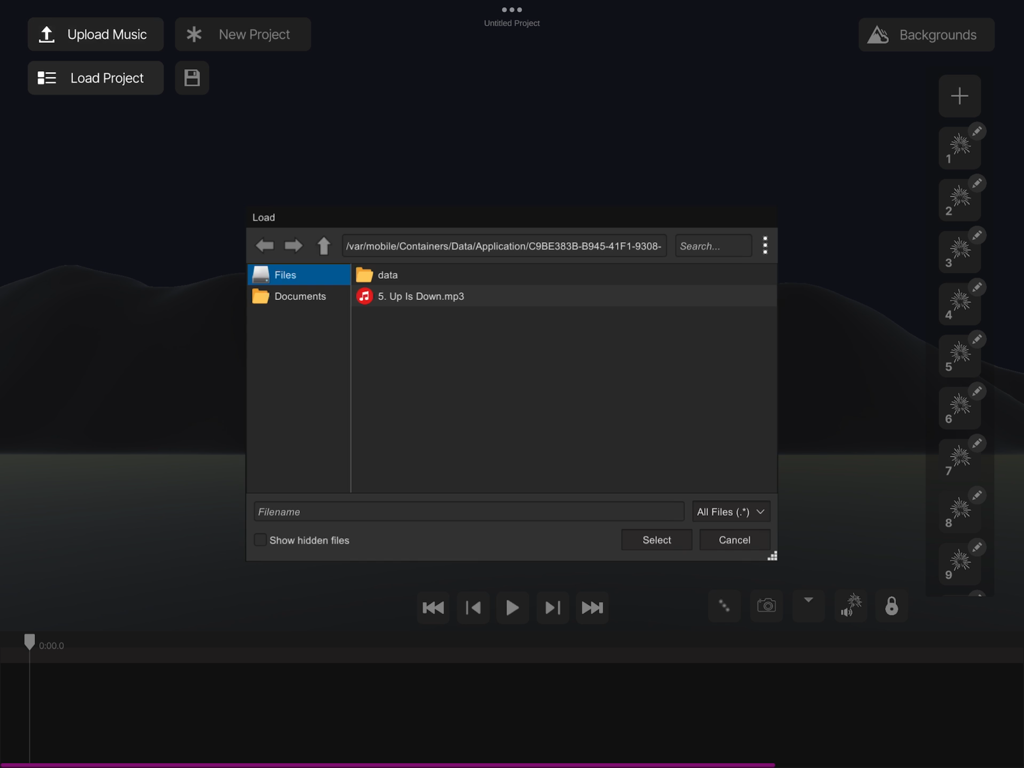Click the firework sound effects icon
Screen dimensions: 1024x768
pyautogui.click(x=850, y=605)
